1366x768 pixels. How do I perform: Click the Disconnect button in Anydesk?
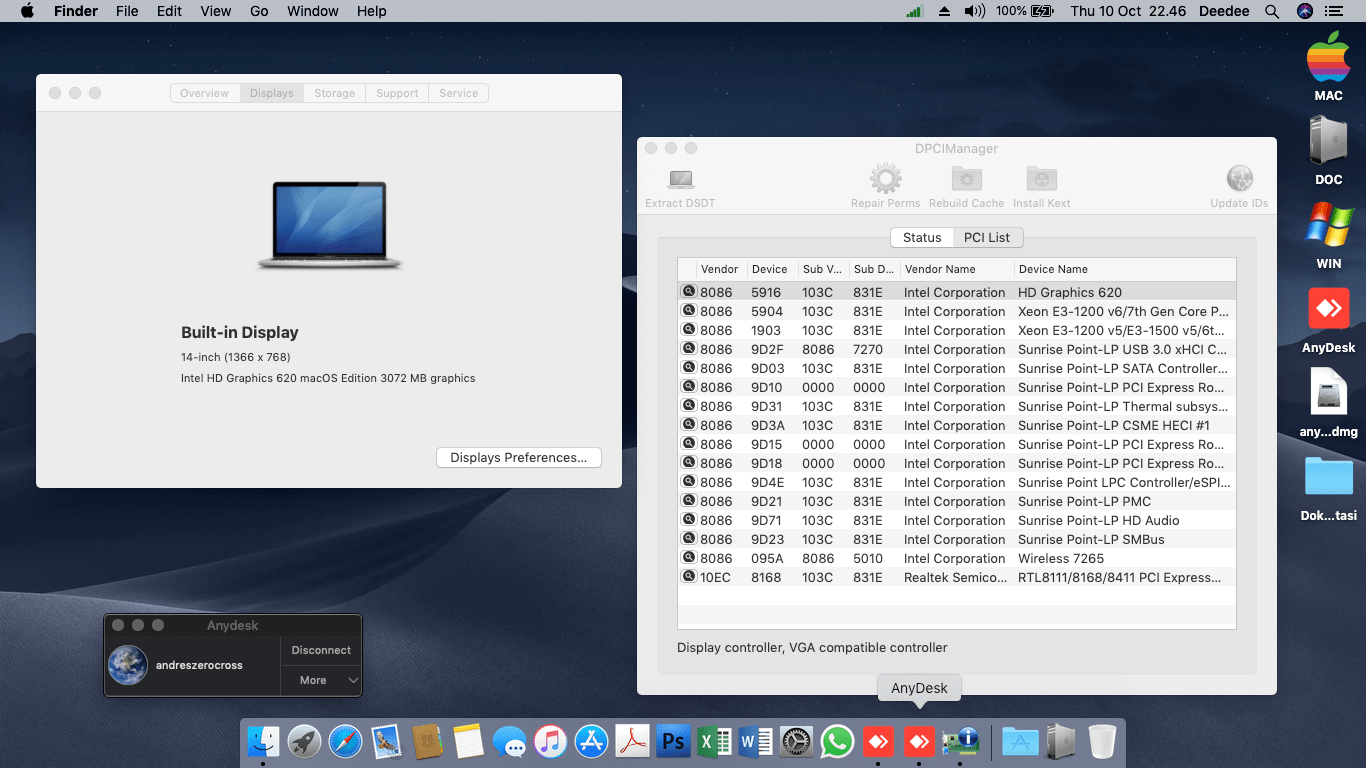[321, 650]
